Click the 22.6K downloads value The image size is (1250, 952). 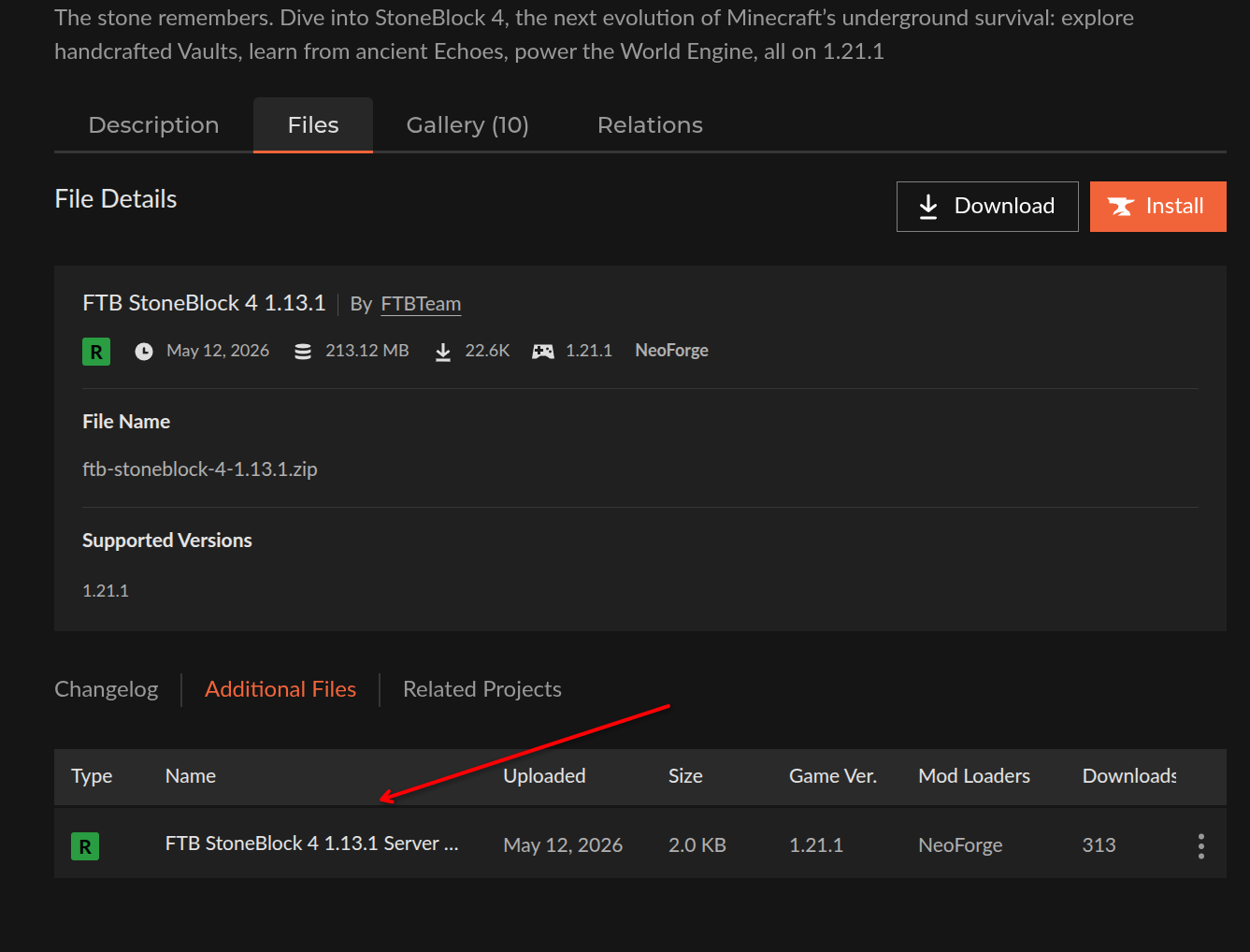(487, 351)
